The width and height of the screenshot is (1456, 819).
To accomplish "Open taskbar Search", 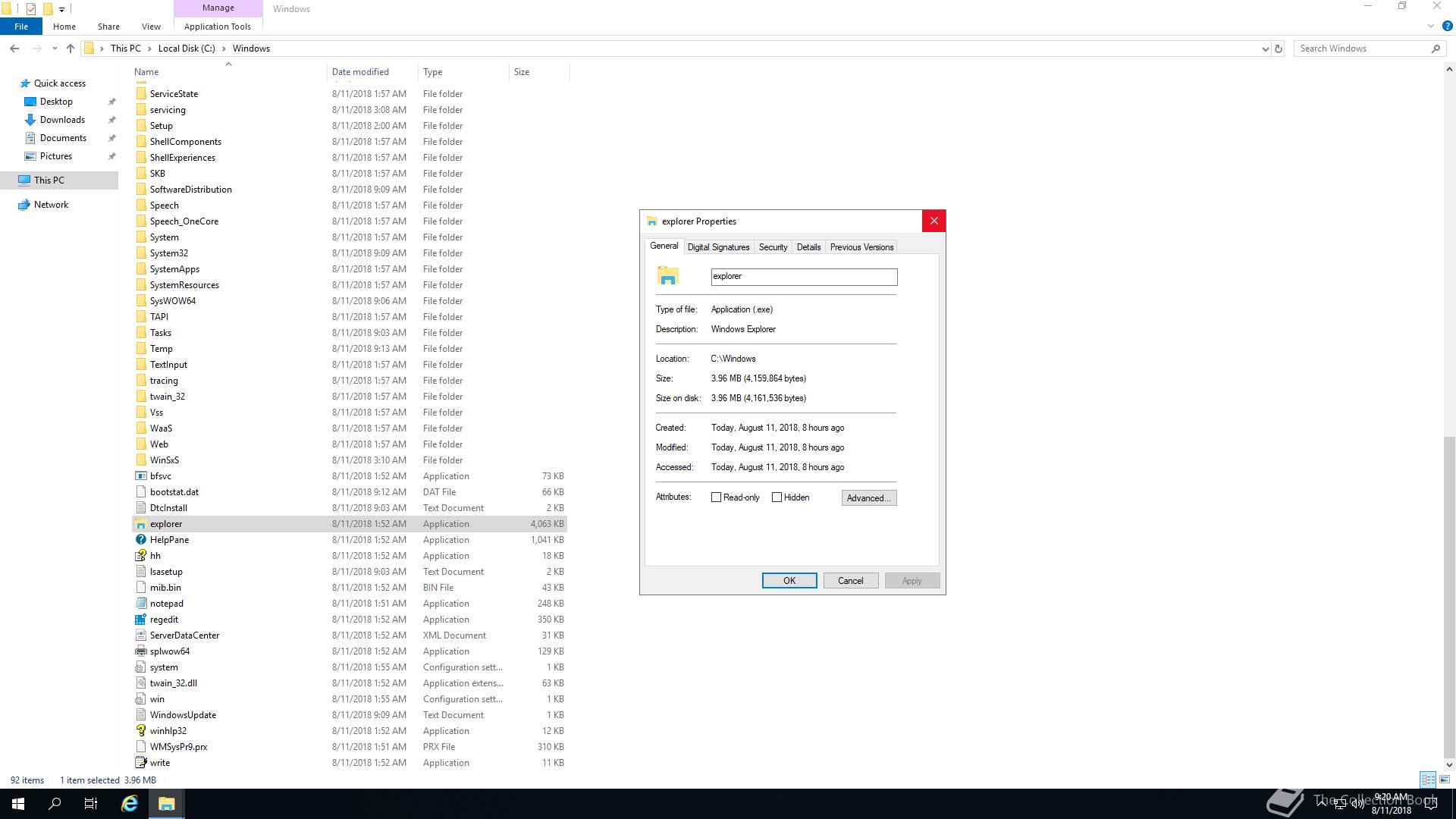I will [55, 804].
